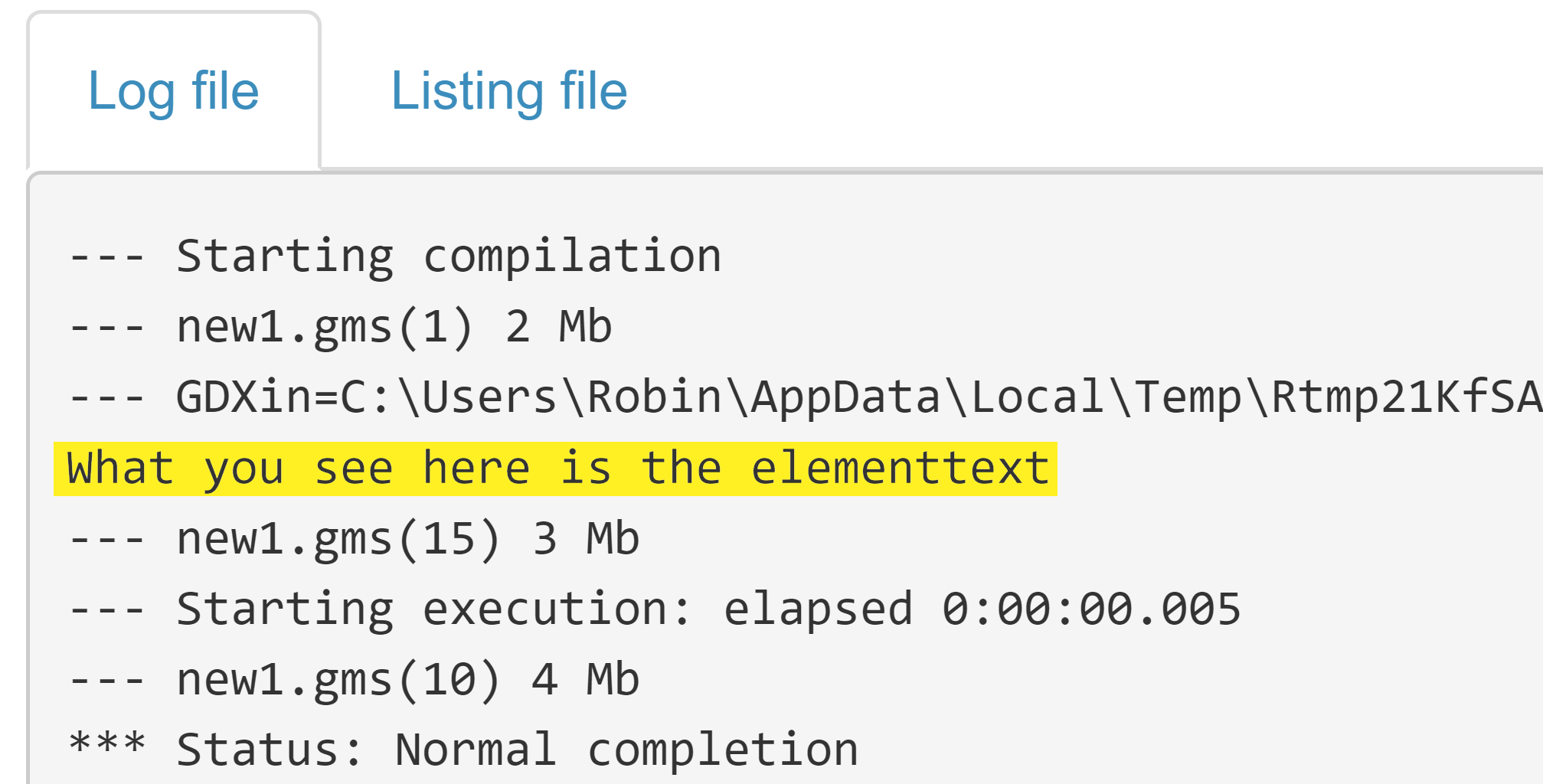Click the word "elementtext" in highlighted line
The width and height of the screenshot is (1543, 784).
coord(900,469)
